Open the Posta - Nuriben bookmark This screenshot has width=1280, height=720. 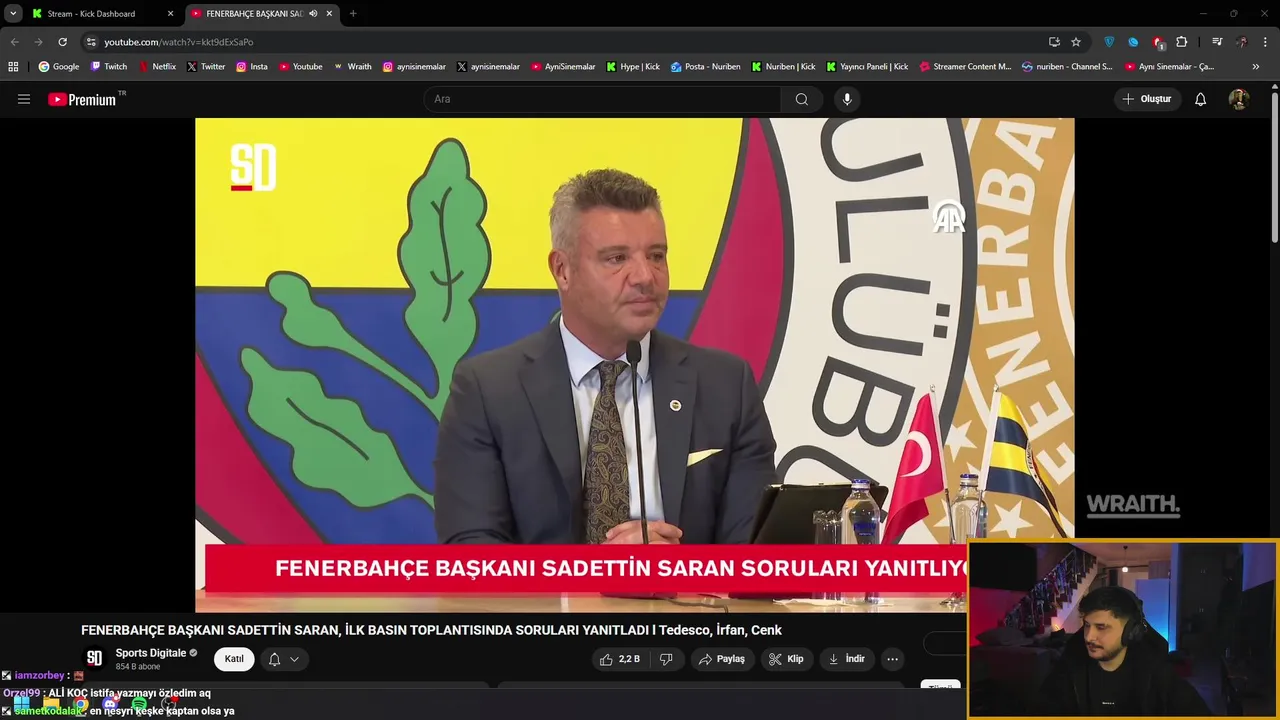point(706,67)
